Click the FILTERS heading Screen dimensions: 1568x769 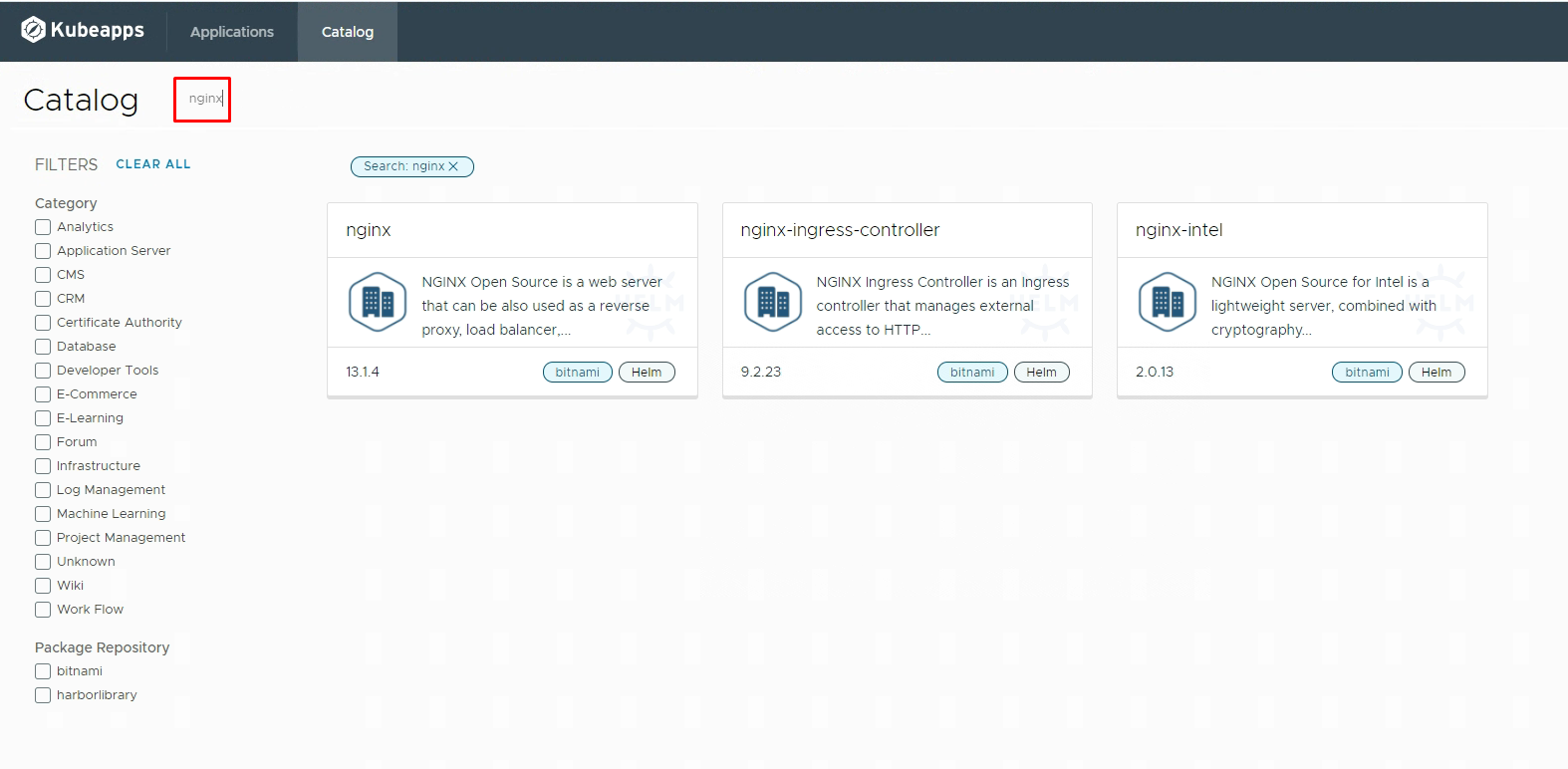point(67,164)
